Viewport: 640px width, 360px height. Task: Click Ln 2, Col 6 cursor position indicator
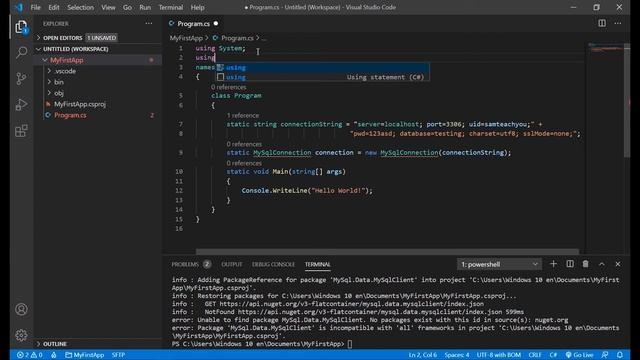click(422, 355)
